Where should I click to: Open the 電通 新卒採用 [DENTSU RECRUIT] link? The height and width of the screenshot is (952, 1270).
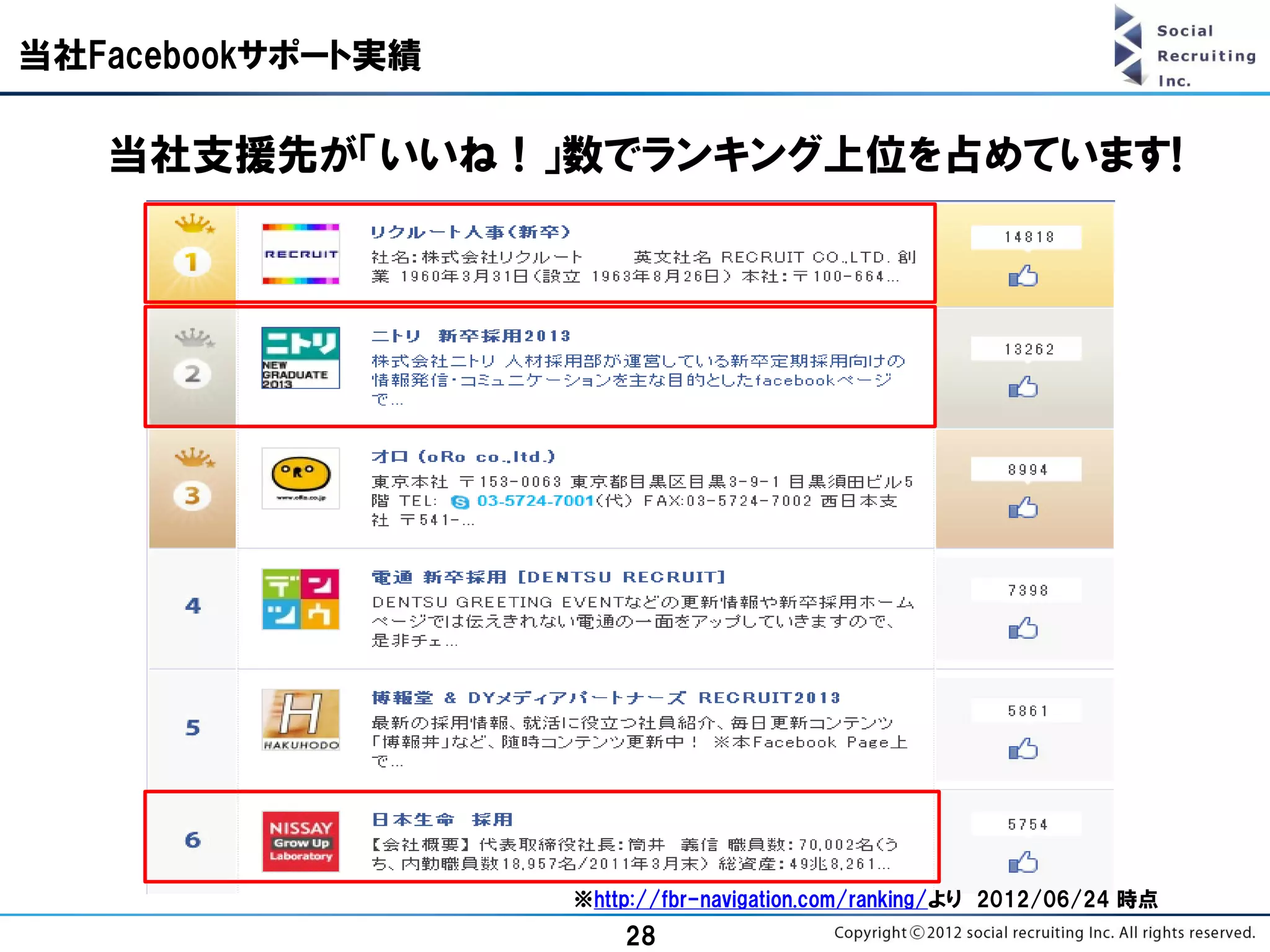point(548,578)
